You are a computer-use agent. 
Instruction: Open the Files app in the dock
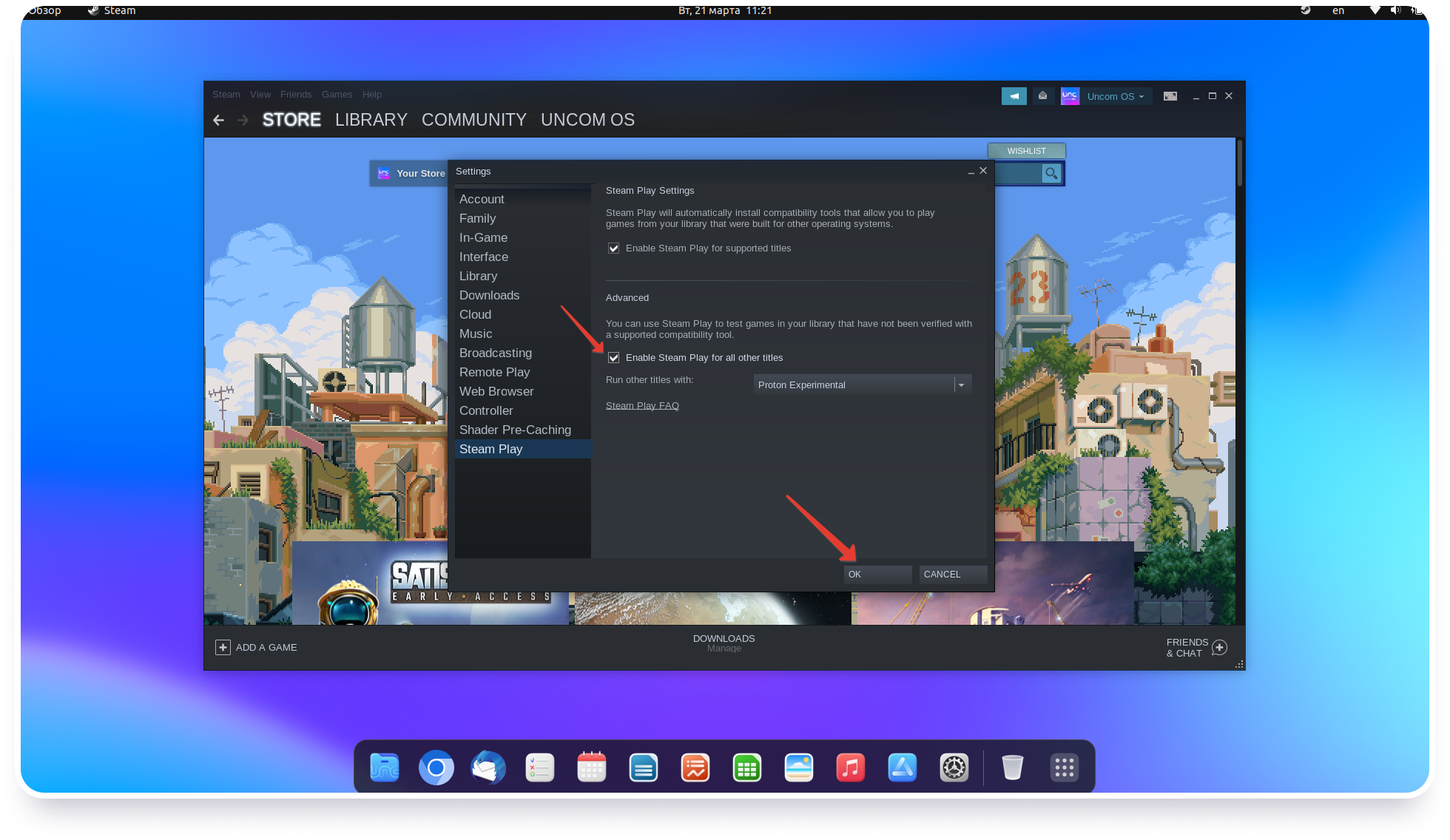(x=385, y=768)
